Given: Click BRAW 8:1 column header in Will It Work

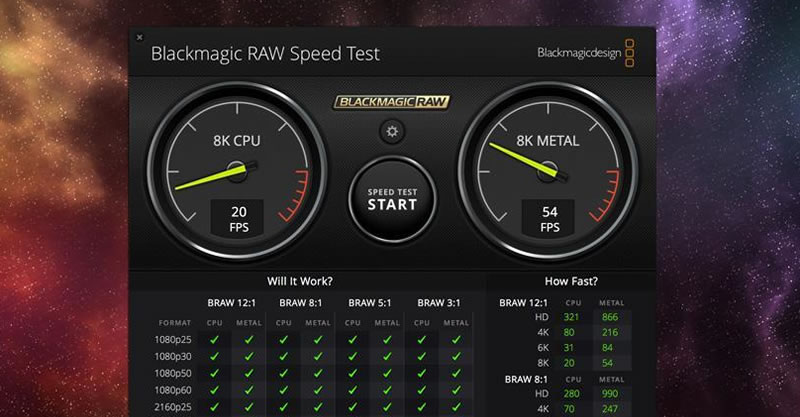Looking at the screenshot, I should click(x=301, y=303).
